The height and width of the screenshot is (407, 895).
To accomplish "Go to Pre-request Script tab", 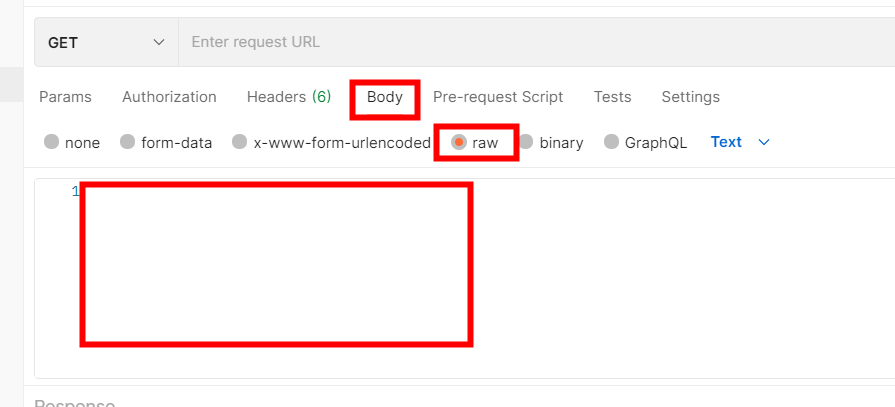I will point(498,97).
